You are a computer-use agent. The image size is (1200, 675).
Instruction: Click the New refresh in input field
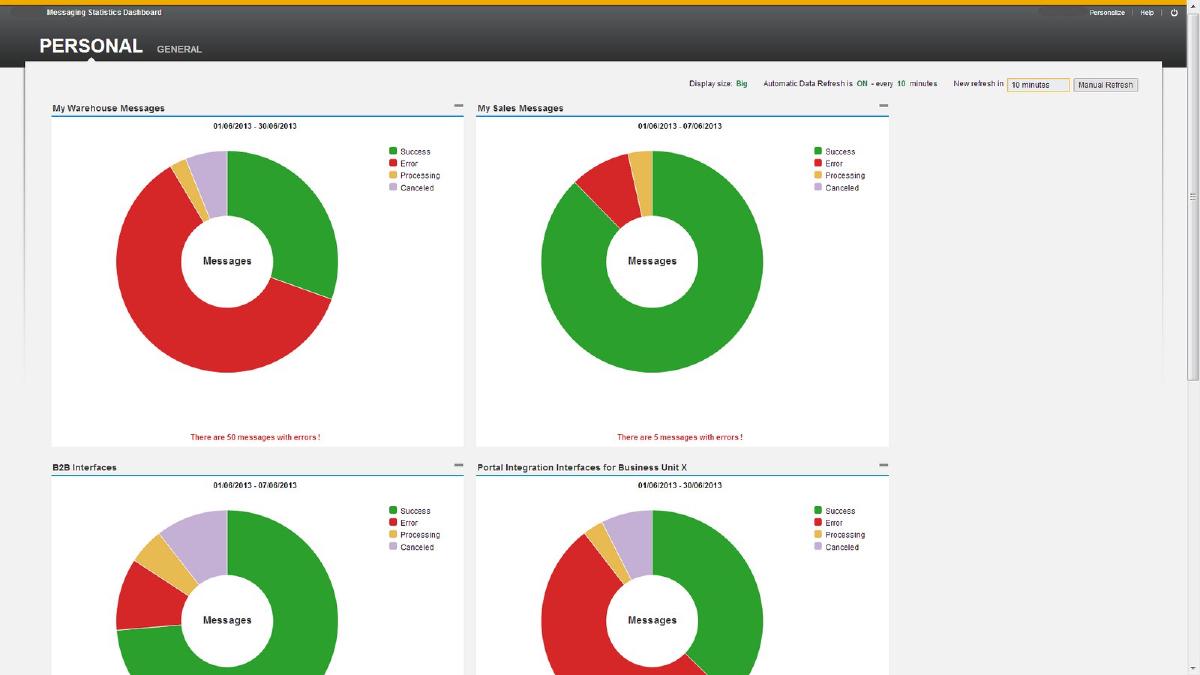[1038, 85]
